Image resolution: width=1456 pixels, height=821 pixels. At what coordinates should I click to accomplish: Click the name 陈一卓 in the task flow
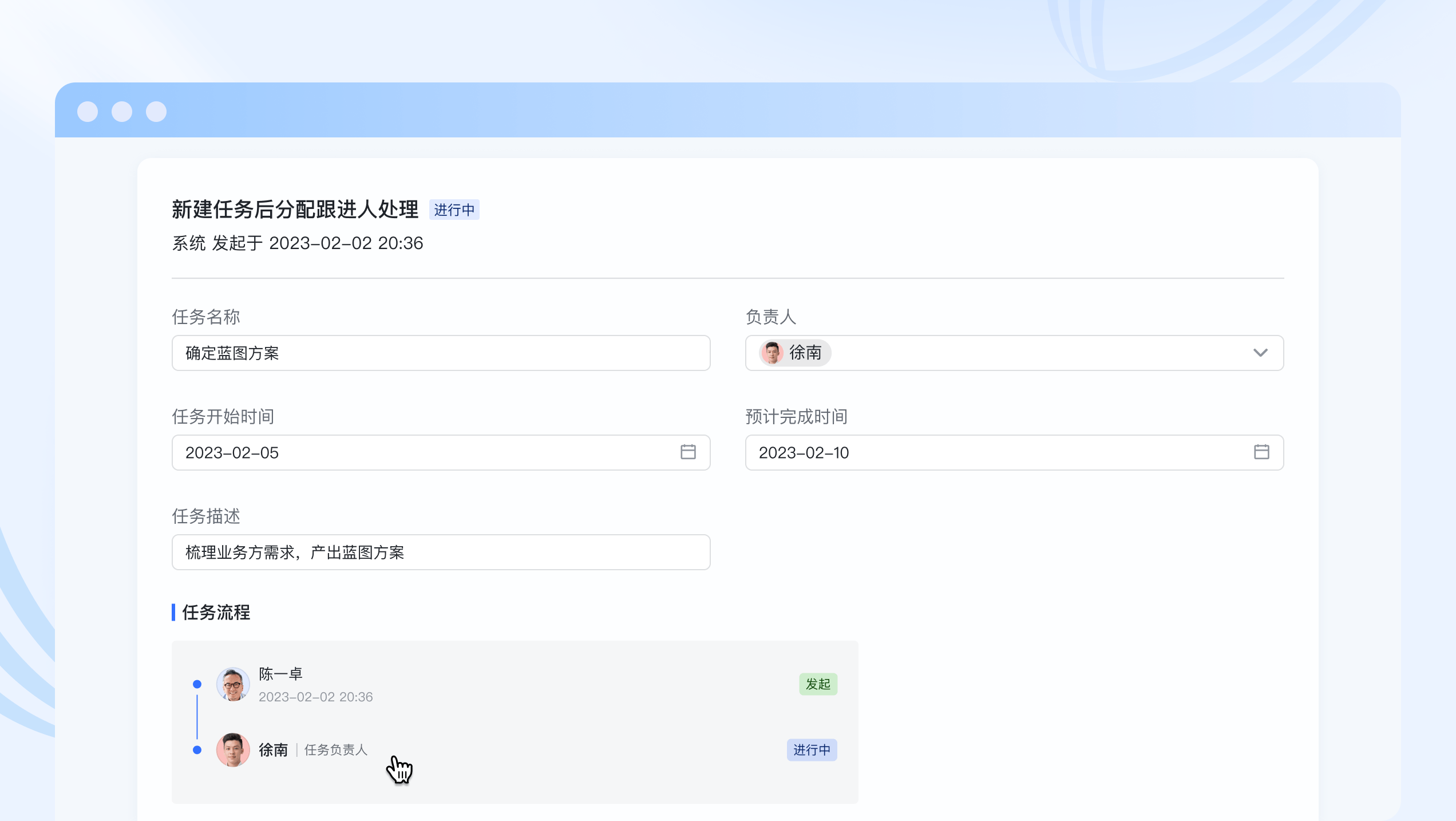tap(280, 674)
